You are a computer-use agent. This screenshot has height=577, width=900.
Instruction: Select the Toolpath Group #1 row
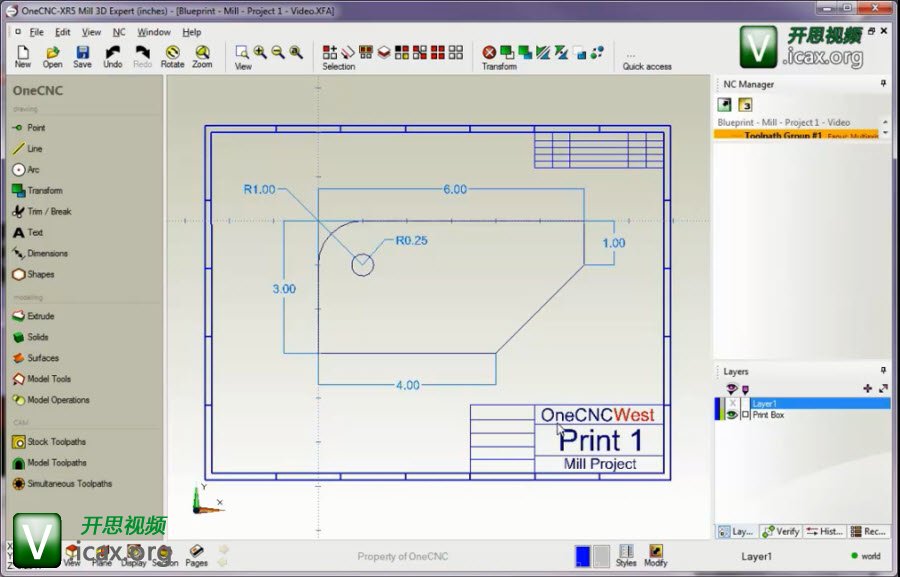[x=796, y=135]
